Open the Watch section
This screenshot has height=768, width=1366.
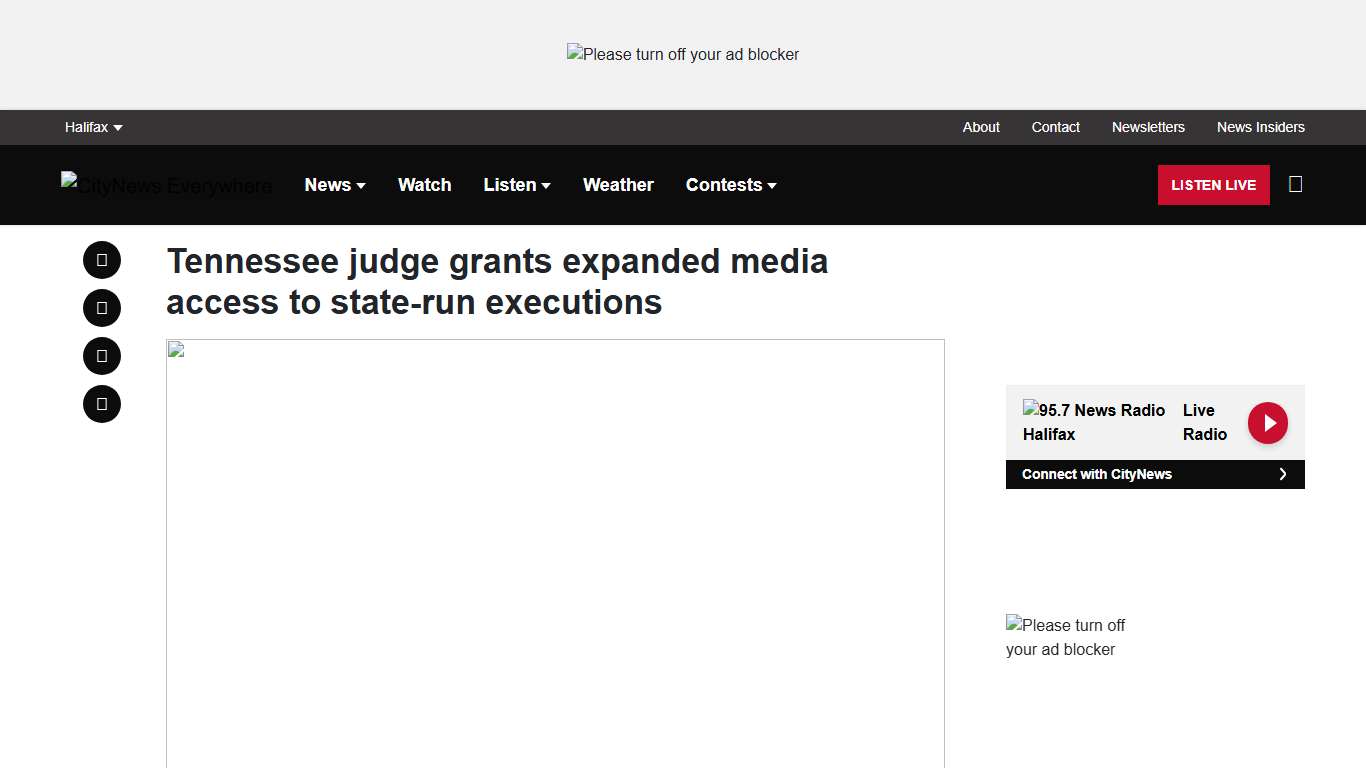424,185
